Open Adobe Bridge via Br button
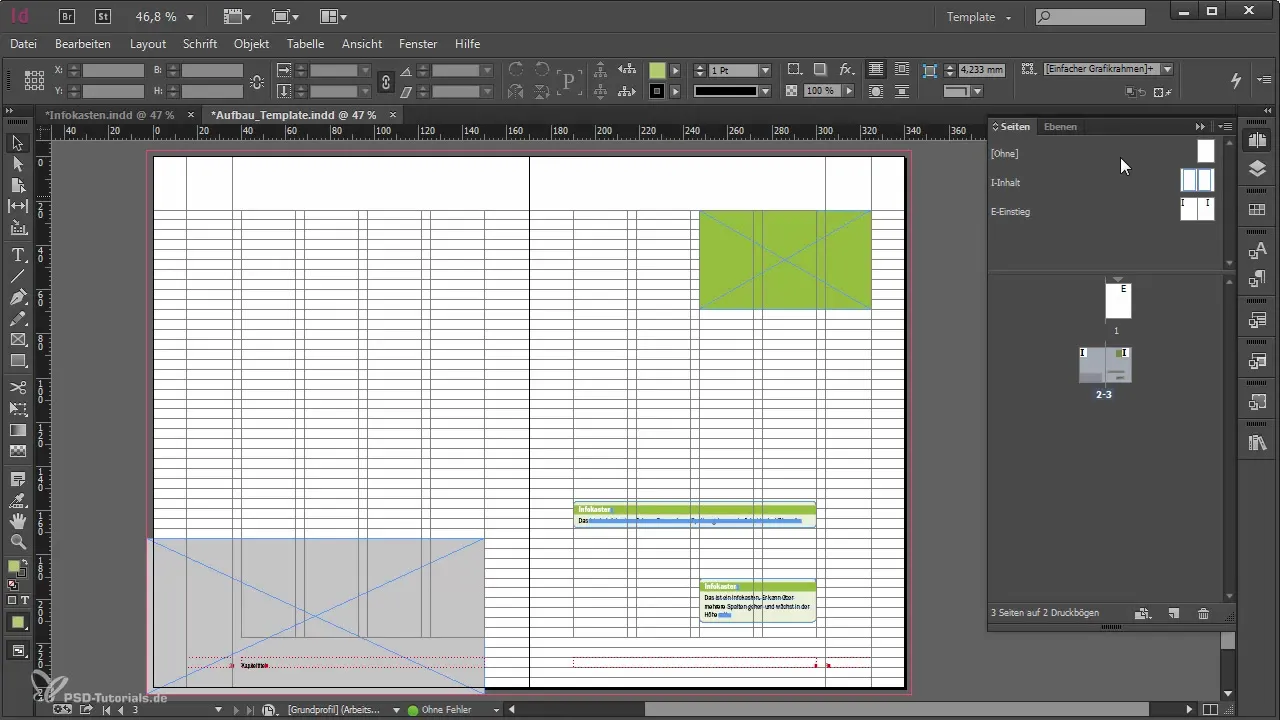The width and height of the screenshot is (1280, 720). pos(68,16)
